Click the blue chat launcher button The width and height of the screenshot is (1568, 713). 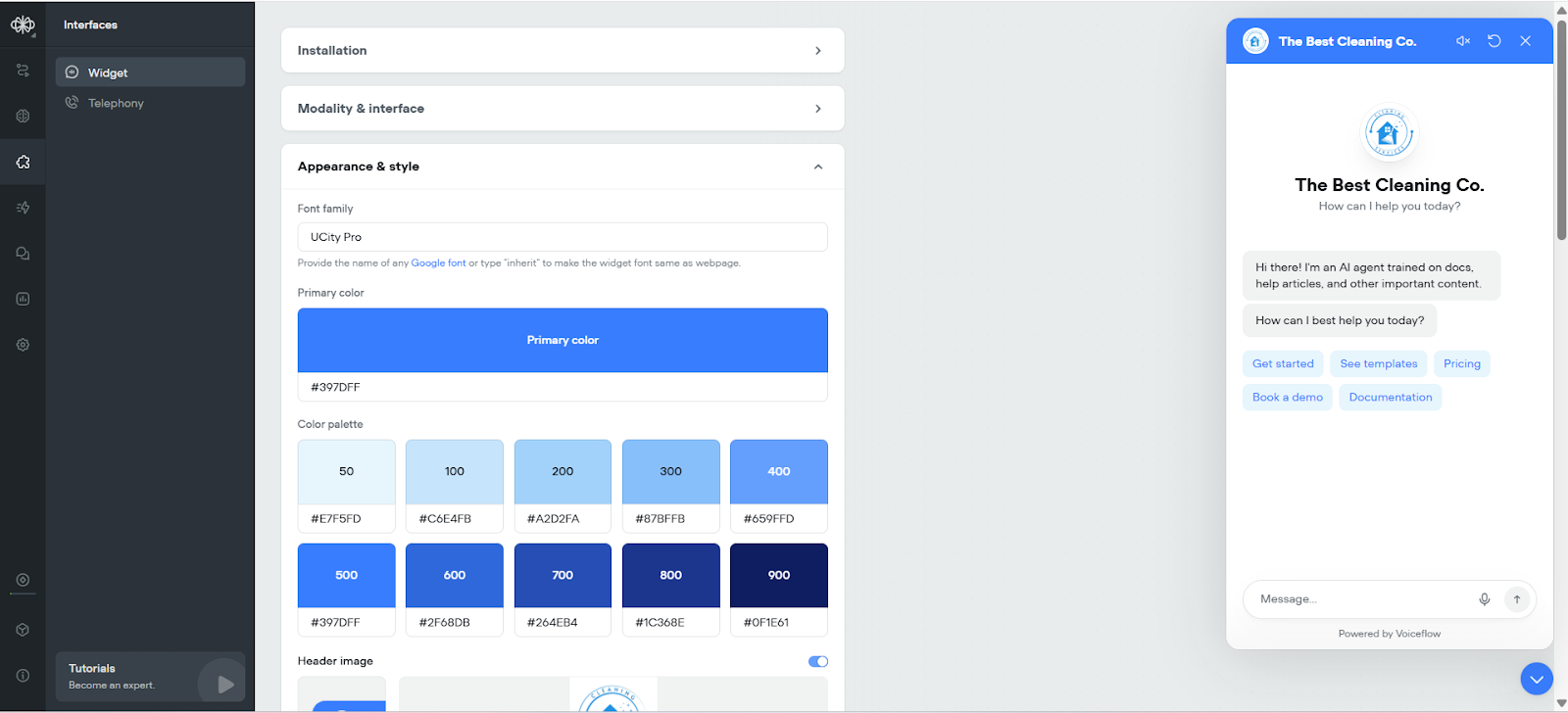point(1537,678)
